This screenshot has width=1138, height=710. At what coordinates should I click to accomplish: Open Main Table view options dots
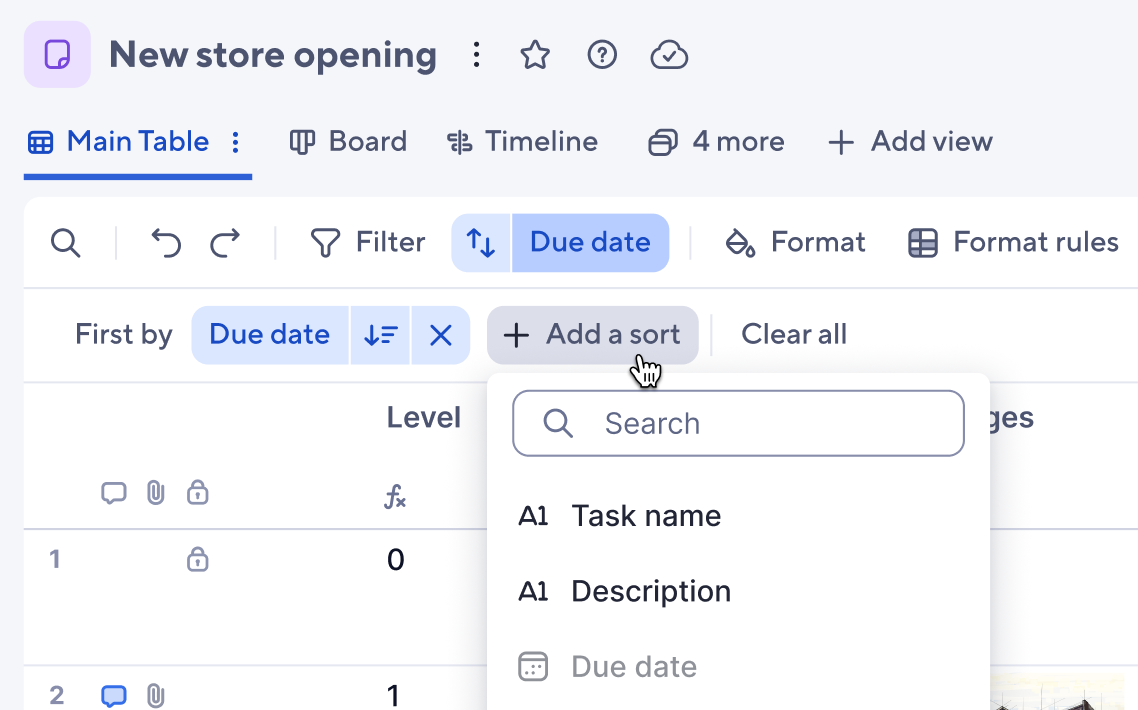(235, 142)
